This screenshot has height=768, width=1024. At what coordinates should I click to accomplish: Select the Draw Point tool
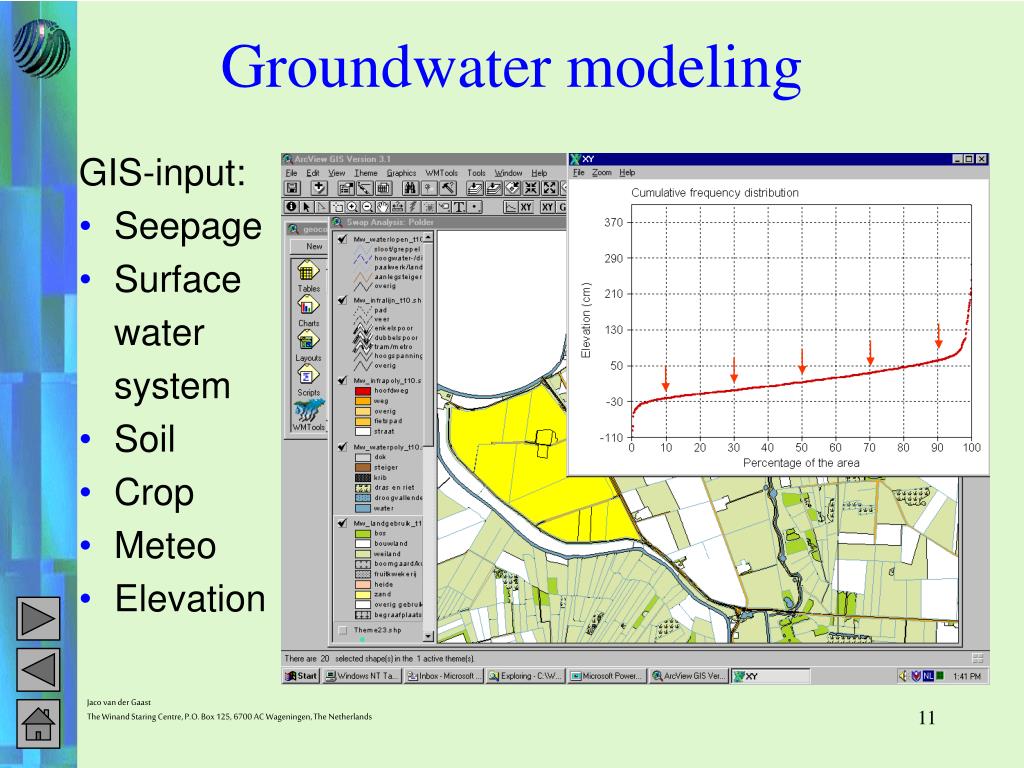pyautogui.click(x=475, y=206)
